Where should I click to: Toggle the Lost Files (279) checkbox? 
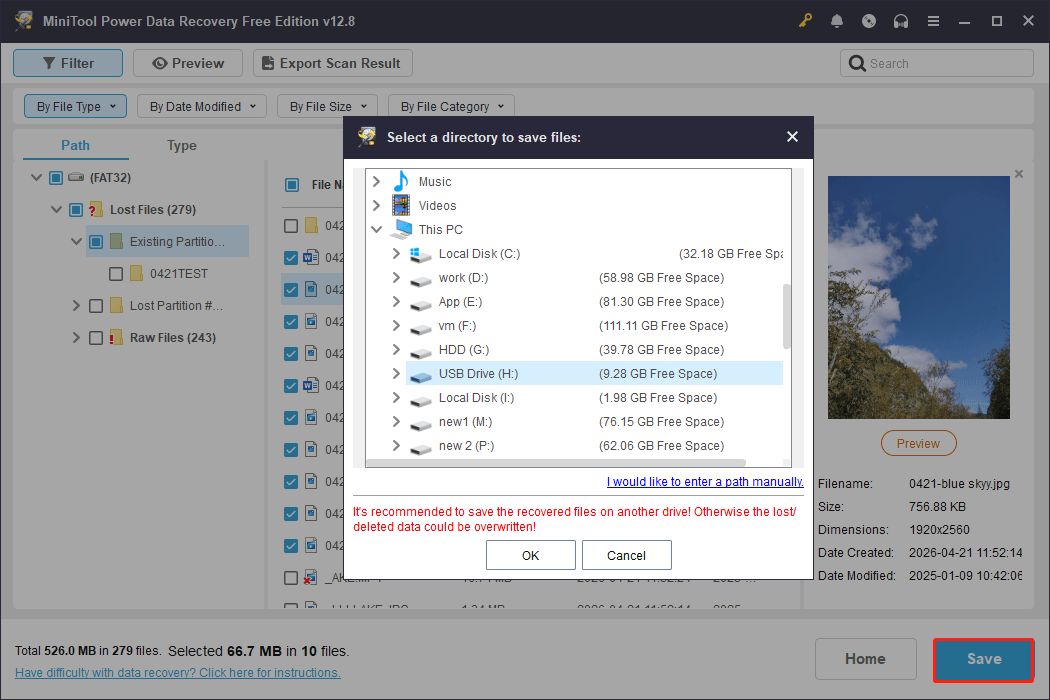76,210
